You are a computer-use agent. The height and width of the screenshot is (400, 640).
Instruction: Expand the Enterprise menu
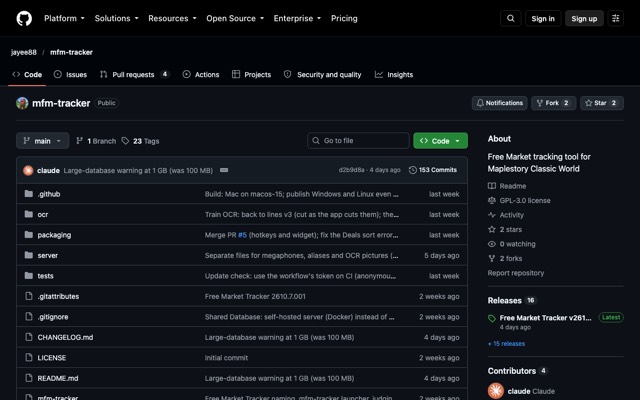(x=297, y=18)
